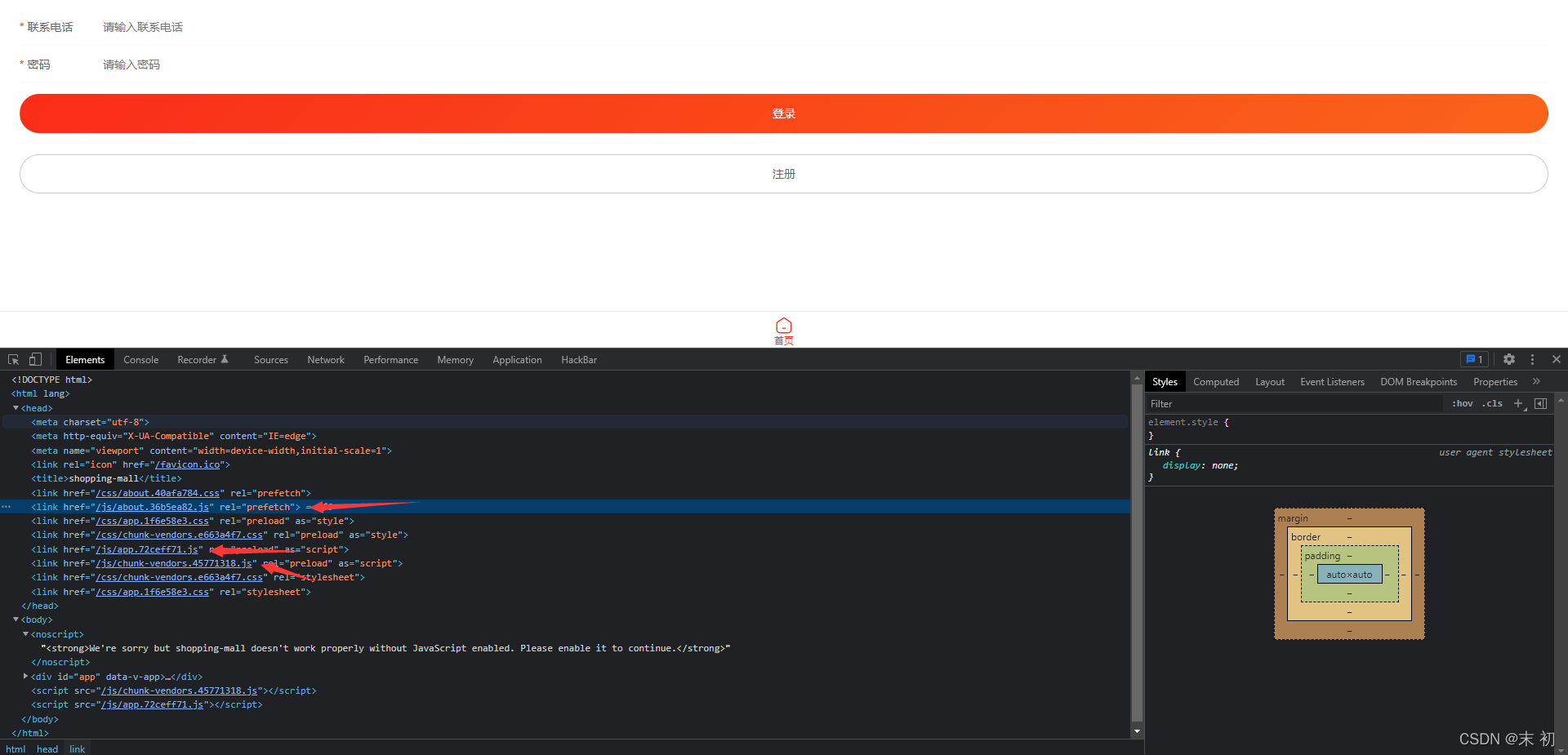Select the head breadcrumb item

(x=47, y=748)
